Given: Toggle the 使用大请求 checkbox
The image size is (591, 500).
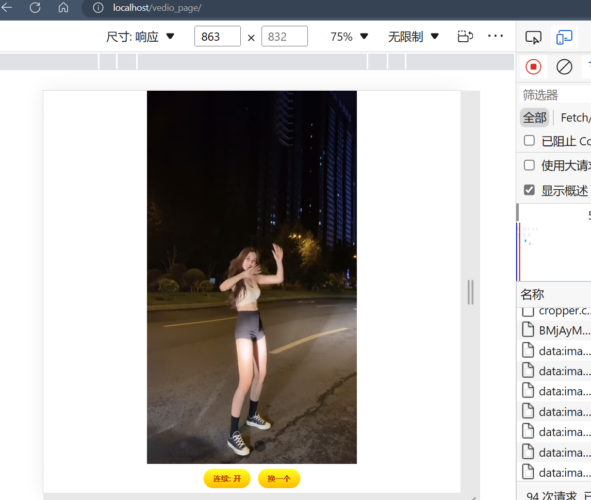Looking at the screenshot, I should 529,165.
